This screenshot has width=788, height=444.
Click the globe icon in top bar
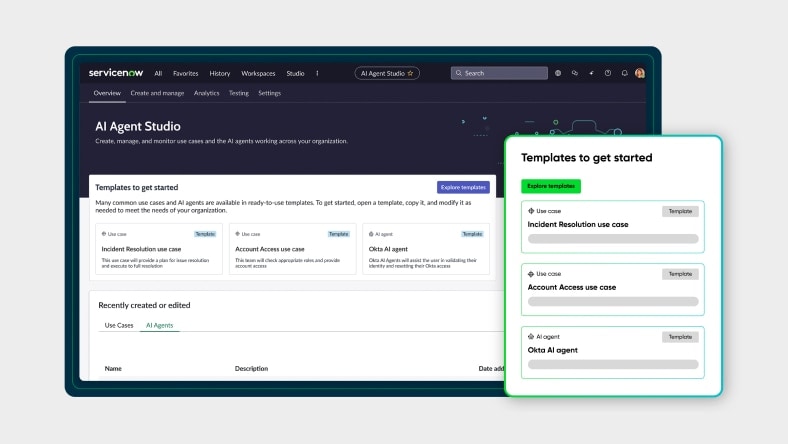558,73
